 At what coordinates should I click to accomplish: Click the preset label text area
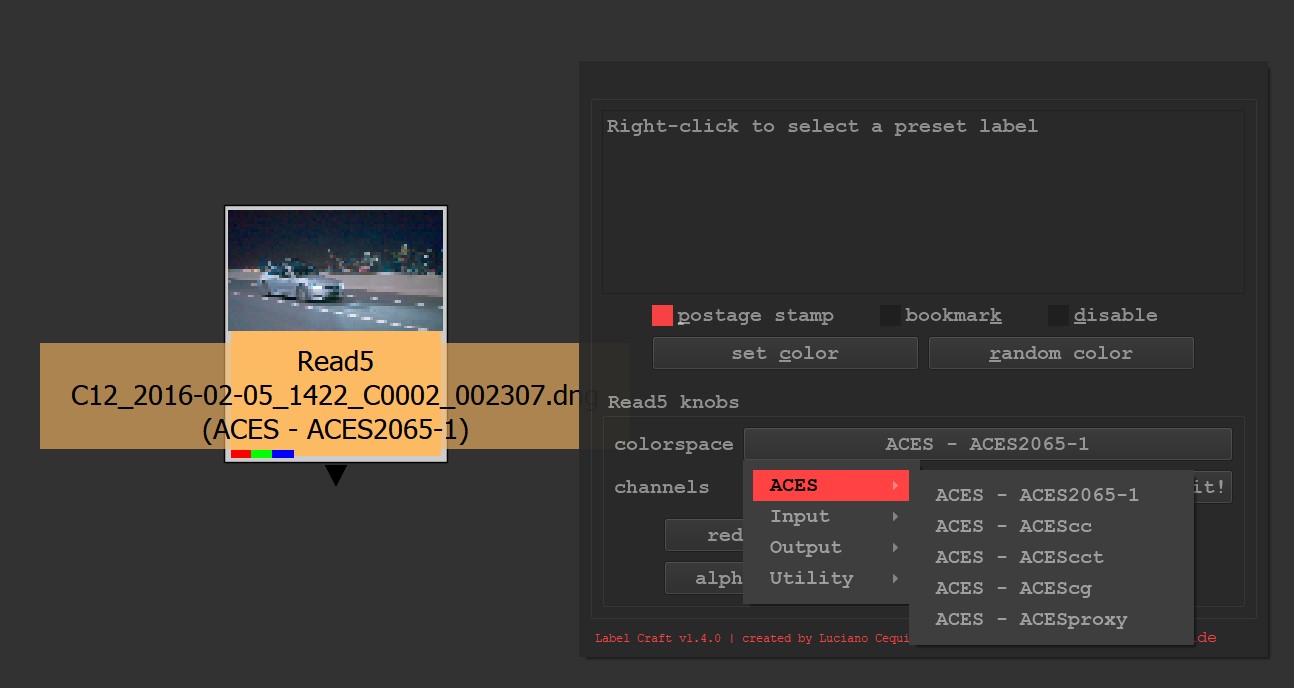click(x=922, y=200)
